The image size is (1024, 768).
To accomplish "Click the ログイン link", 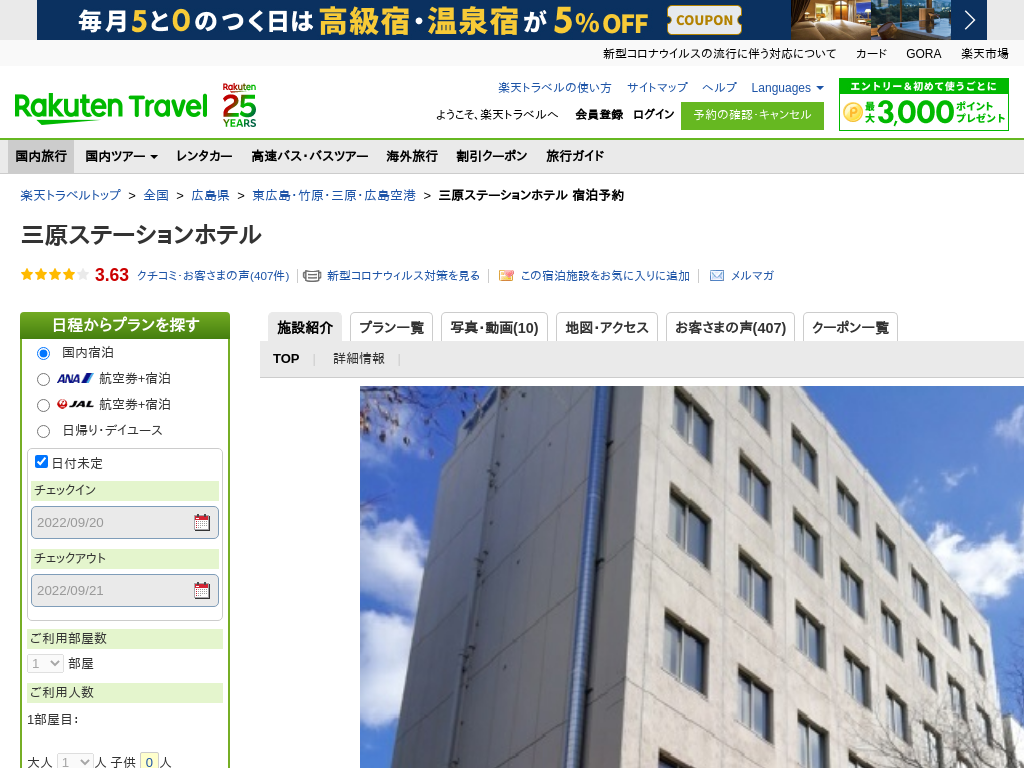I will coord(653,114).
